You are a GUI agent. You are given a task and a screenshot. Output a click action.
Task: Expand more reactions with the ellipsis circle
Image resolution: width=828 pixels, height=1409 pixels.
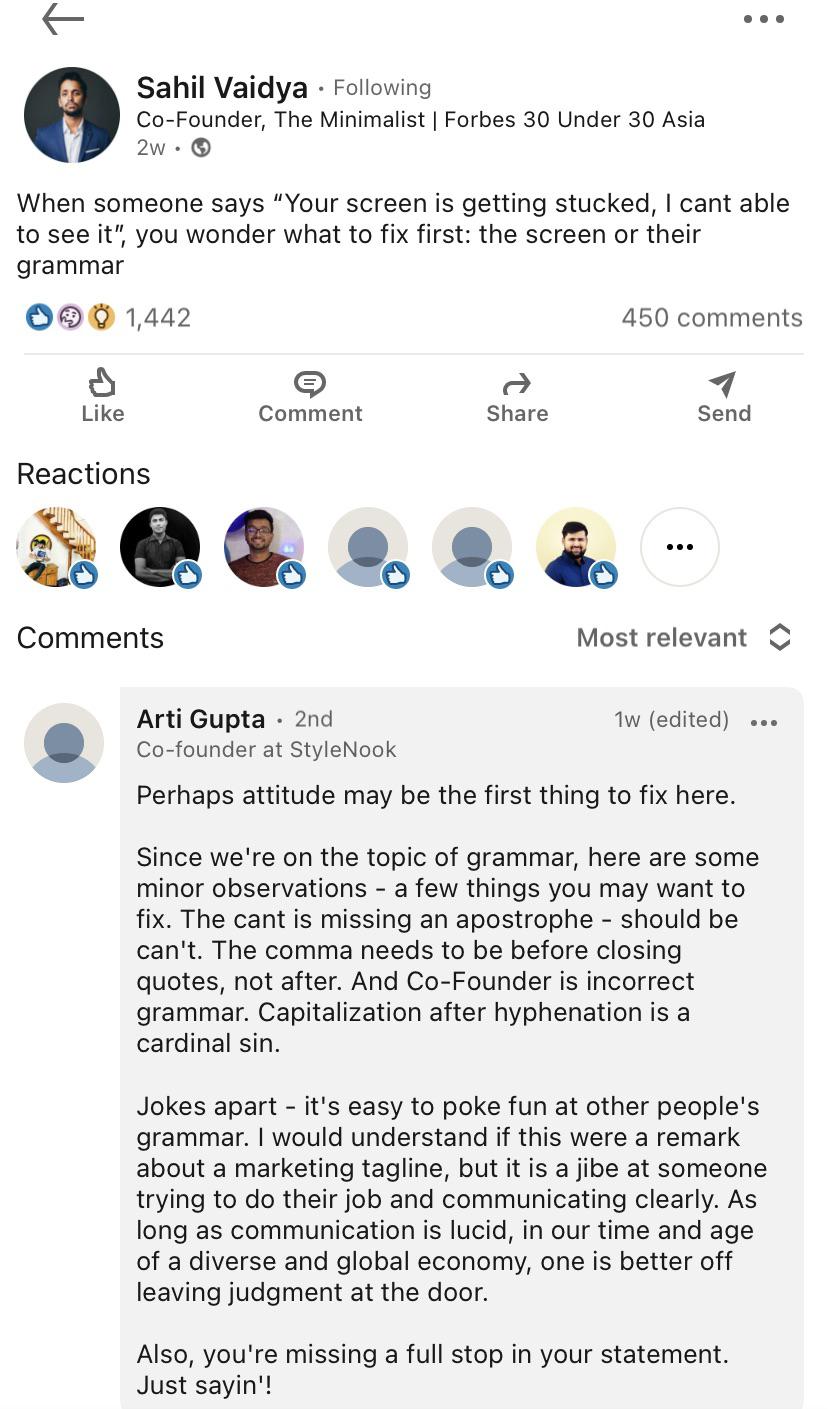[x=679, y=547]
